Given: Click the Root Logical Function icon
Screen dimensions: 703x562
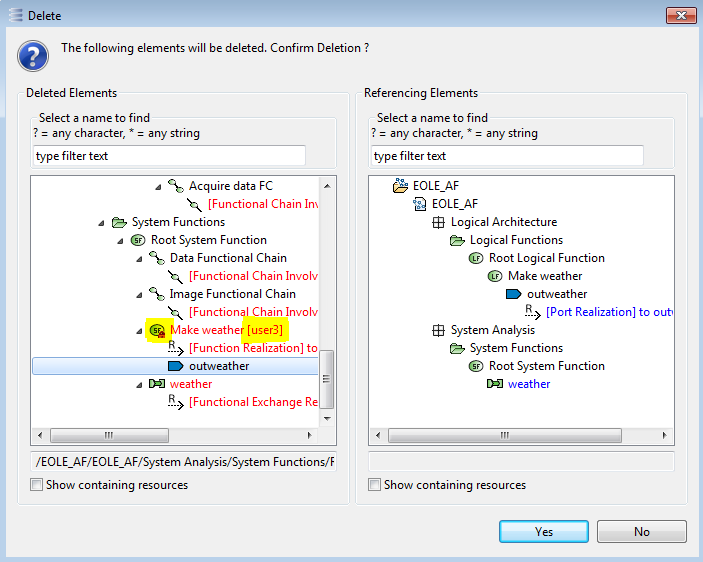Looking at the screenshot, I should (x=476, y=258).
